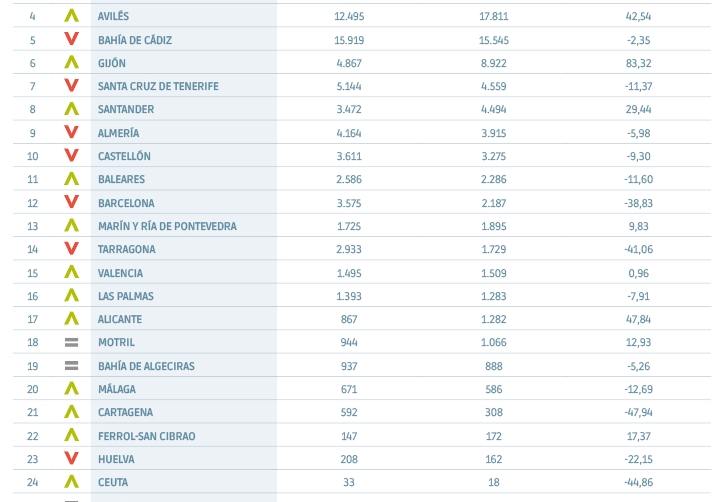Click the Cartagena port name
This screenshot has height=502, width=726.
tap(125, 412)
